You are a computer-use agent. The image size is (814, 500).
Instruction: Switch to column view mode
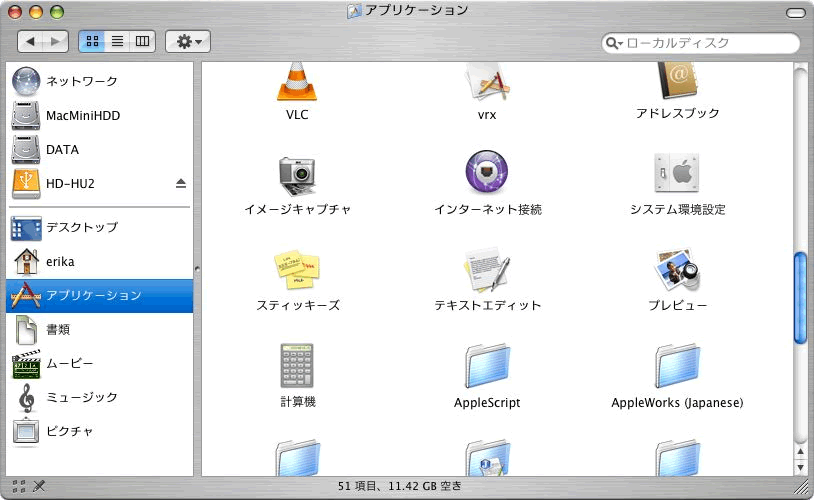(x=142, y=42)
